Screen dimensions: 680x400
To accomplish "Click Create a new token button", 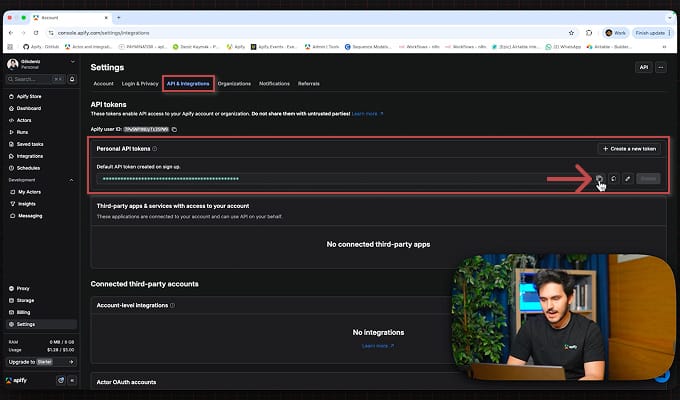I will tap(629, 149).
